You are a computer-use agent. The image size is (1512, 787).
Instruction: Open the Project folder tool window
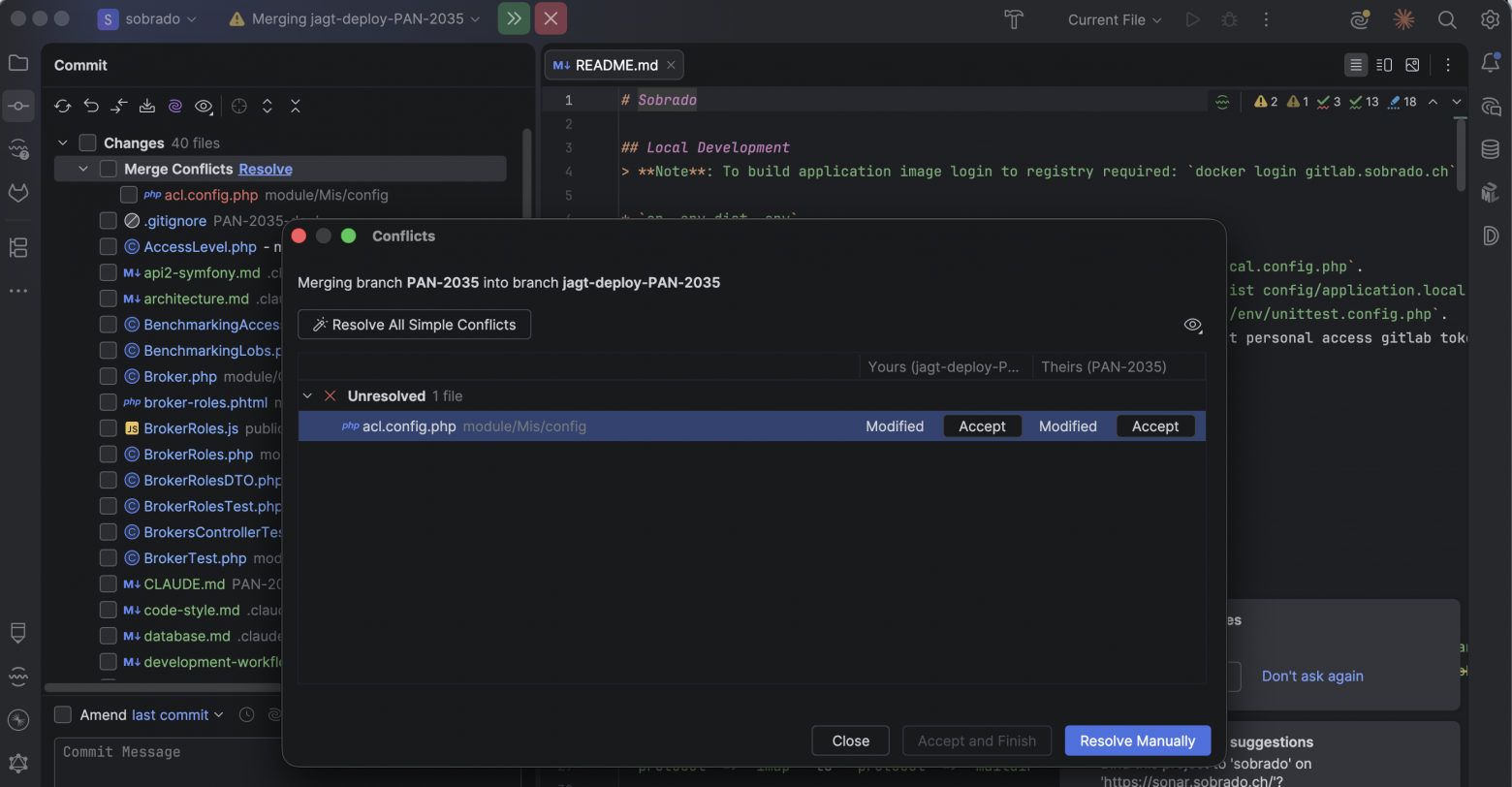tap(18, 64)
